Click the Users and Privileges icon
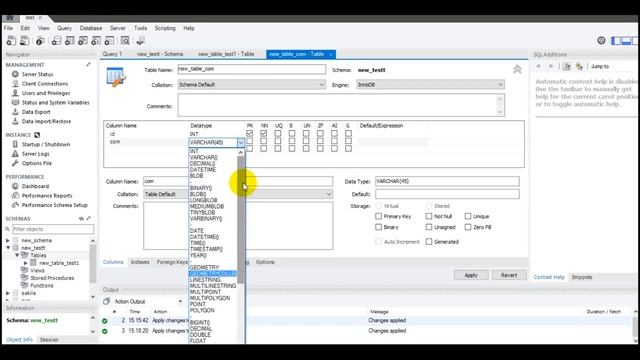The width and height of the screenshot is (640, 360). pyautogui.click(x=15, y=93)
